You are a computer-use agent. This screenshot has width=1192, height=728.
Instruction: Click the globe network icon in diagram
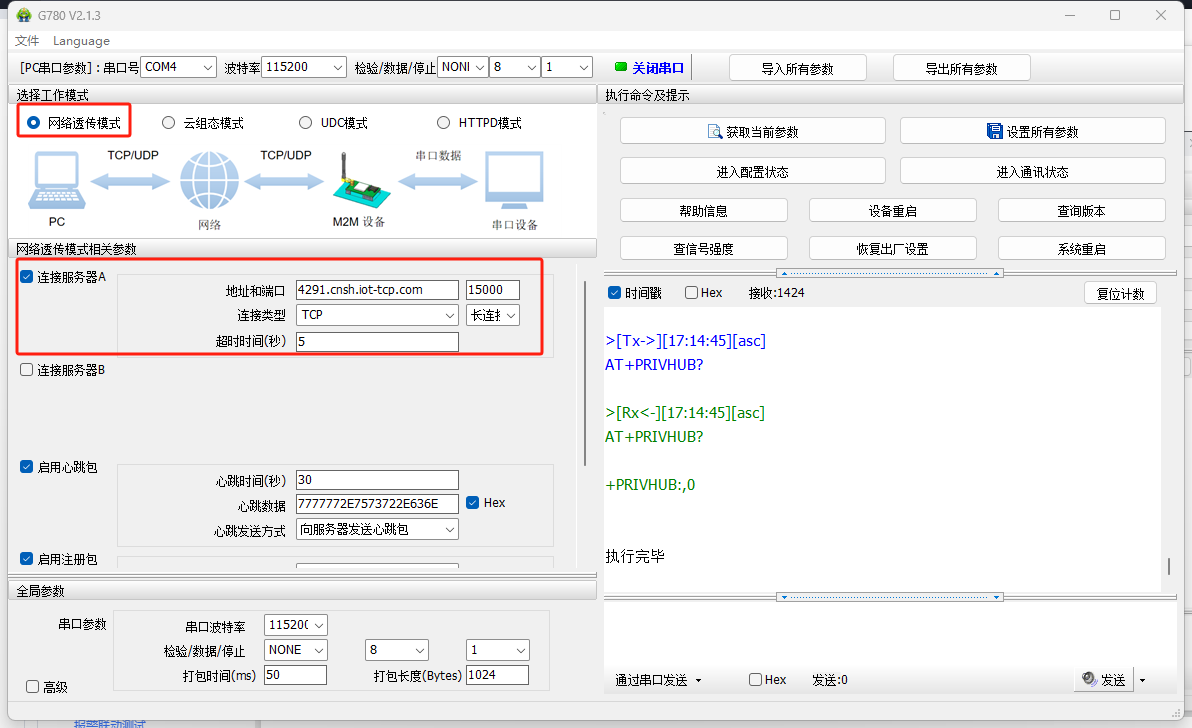[209, 184]
